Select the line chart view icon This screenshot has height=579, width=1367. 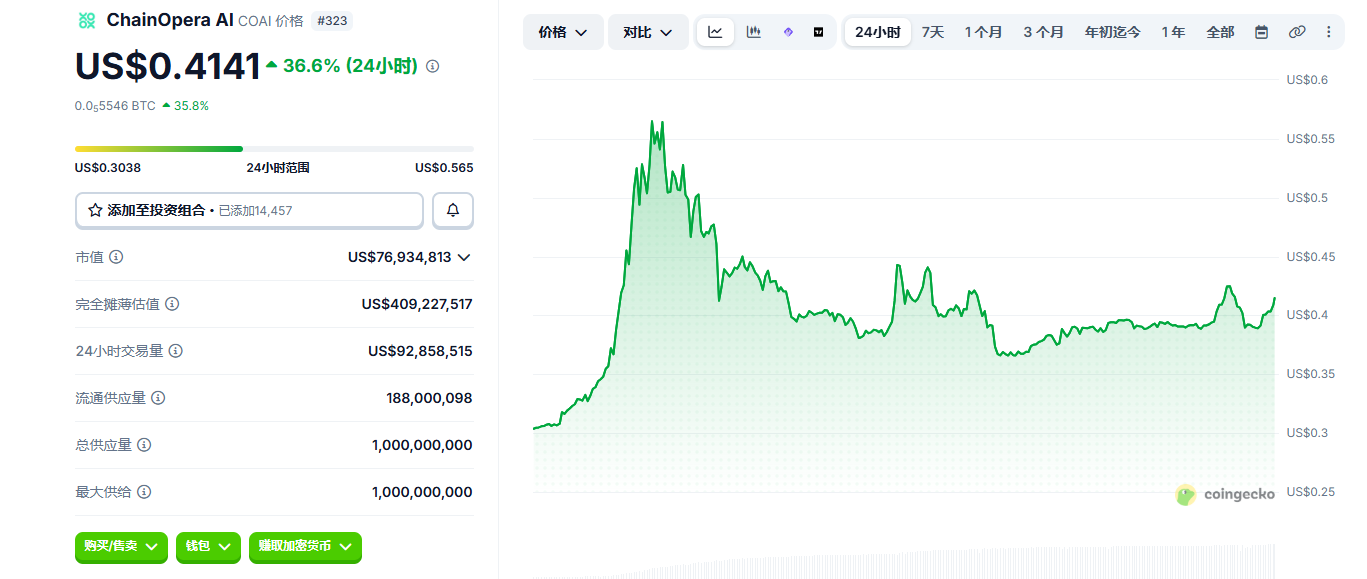point(715,32)
